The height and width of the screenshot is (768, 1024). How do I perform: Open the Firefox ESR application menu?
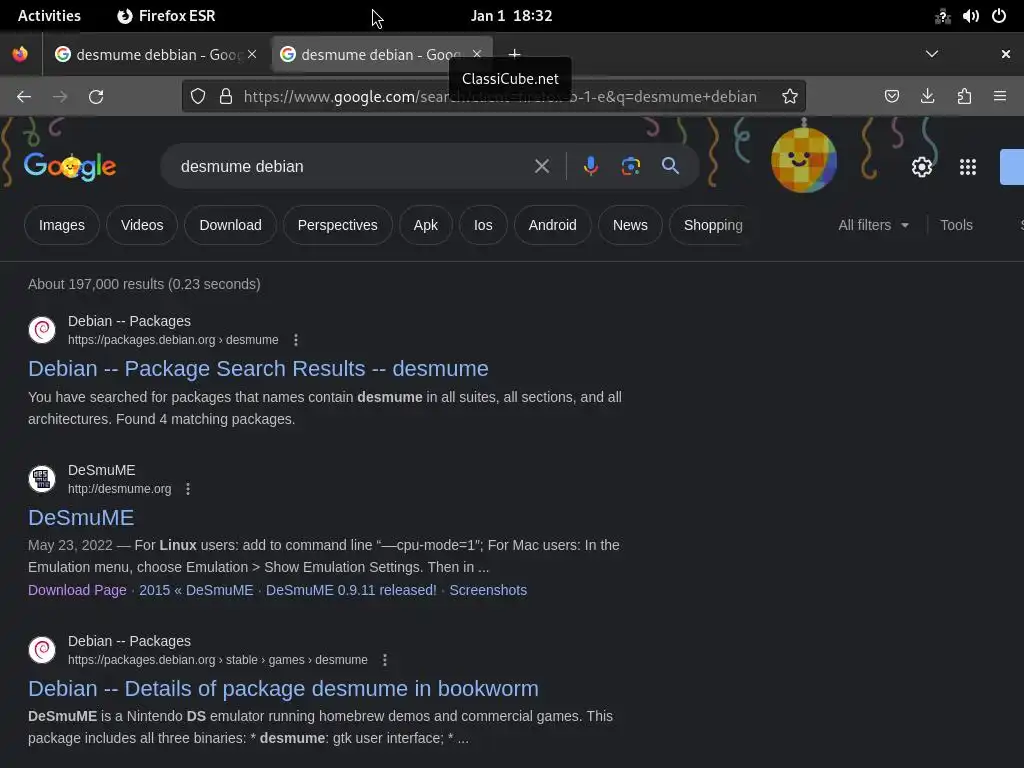166,16
